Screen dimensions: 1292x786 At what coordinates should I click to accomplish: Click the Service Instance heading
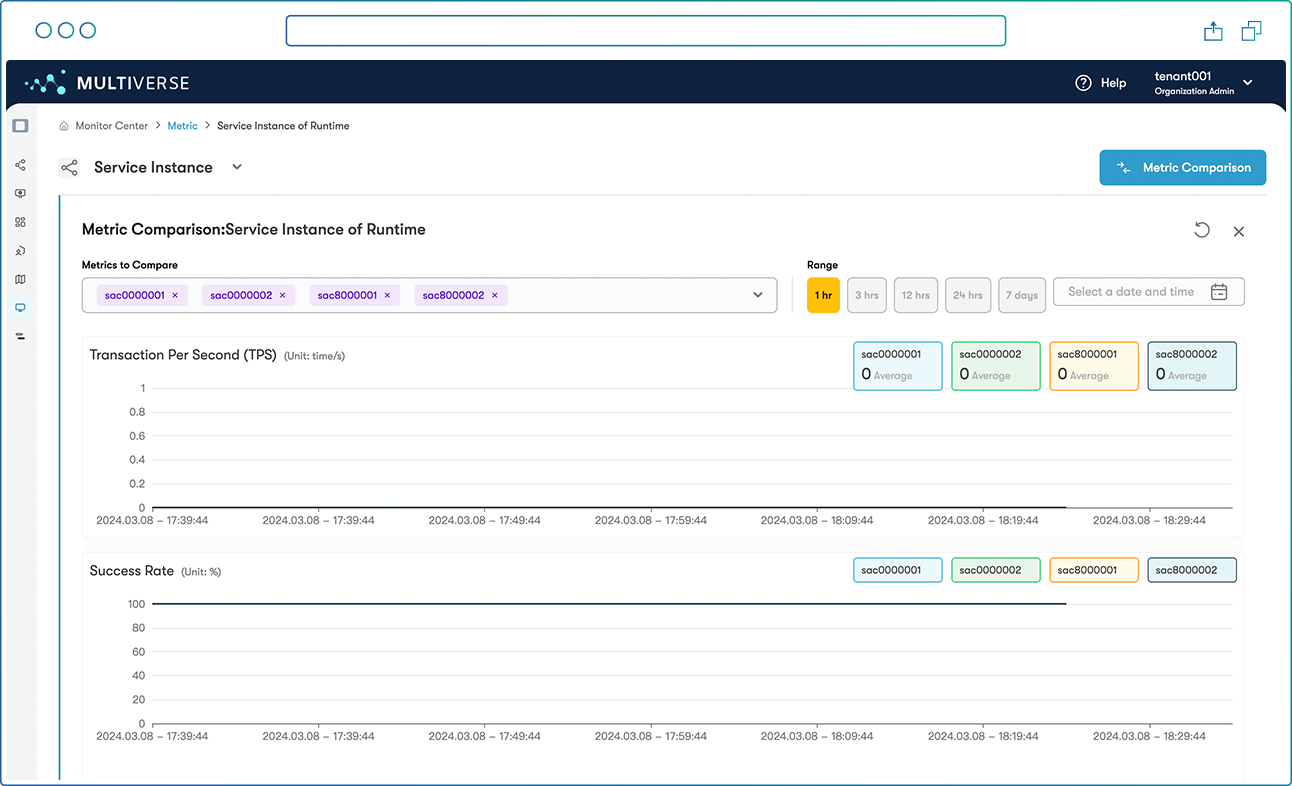click(153, 167)
